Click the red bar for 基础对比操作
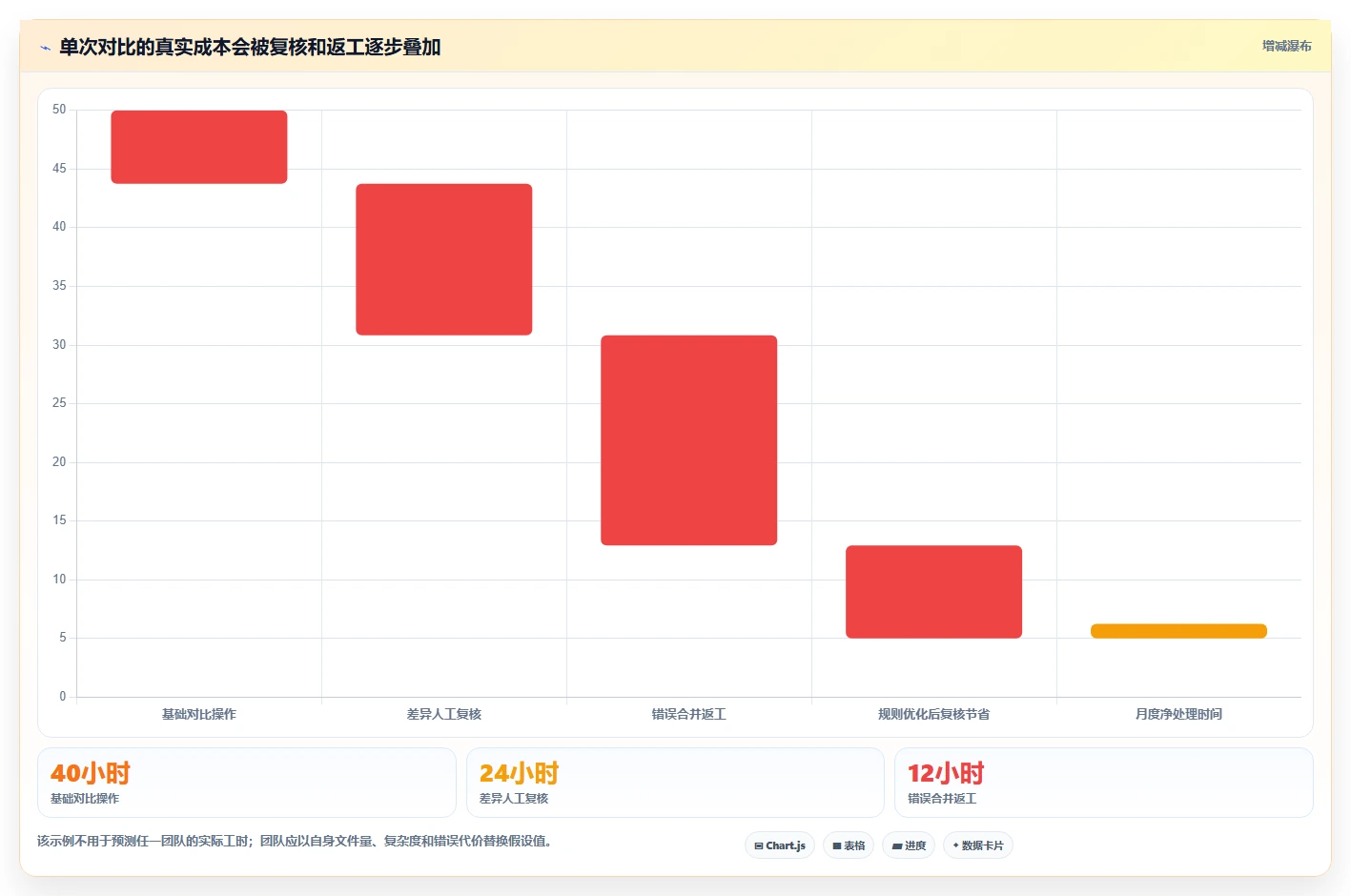 pos(199,147)
